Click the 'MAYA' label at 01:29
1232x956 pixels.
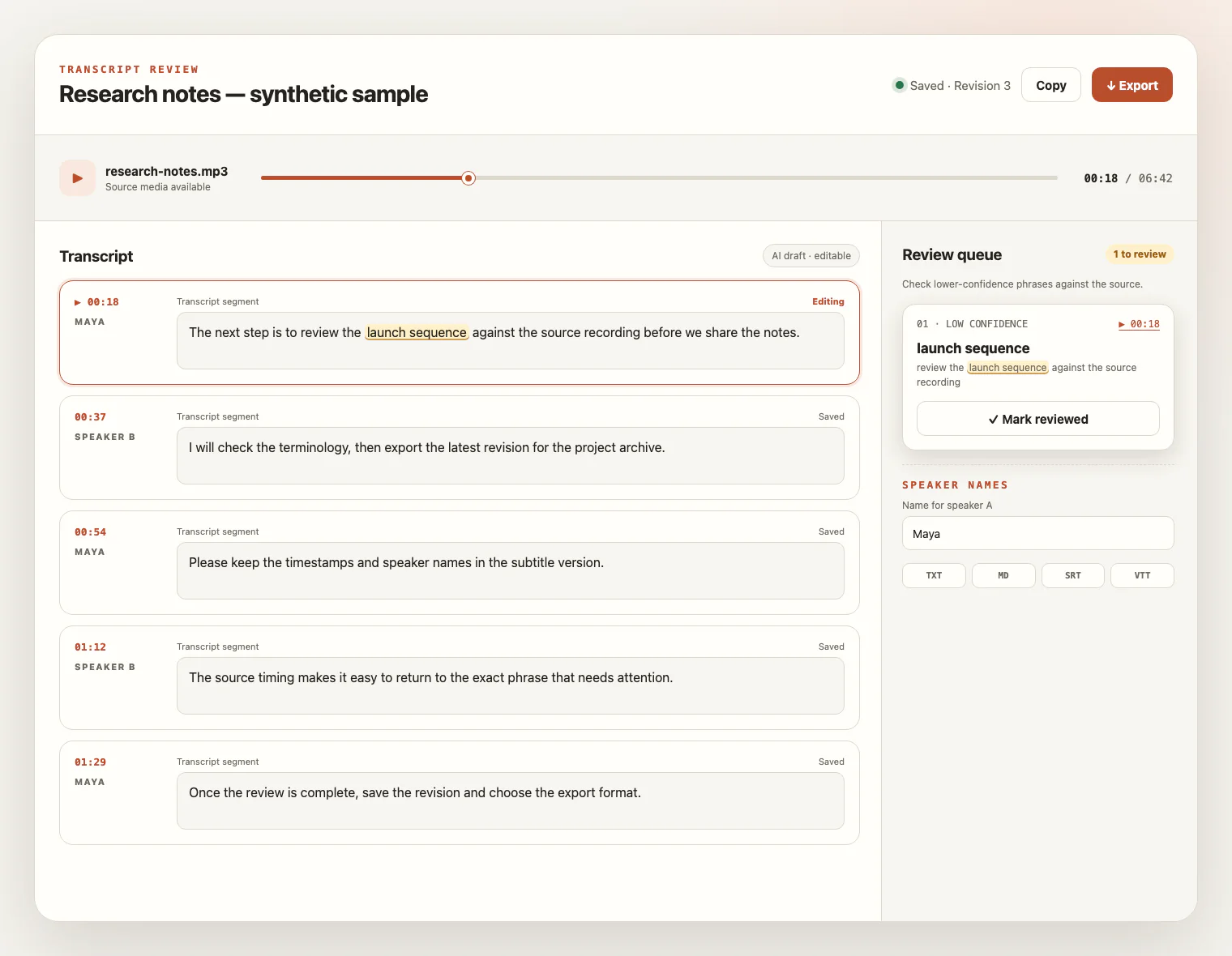[x=90, y=782]
